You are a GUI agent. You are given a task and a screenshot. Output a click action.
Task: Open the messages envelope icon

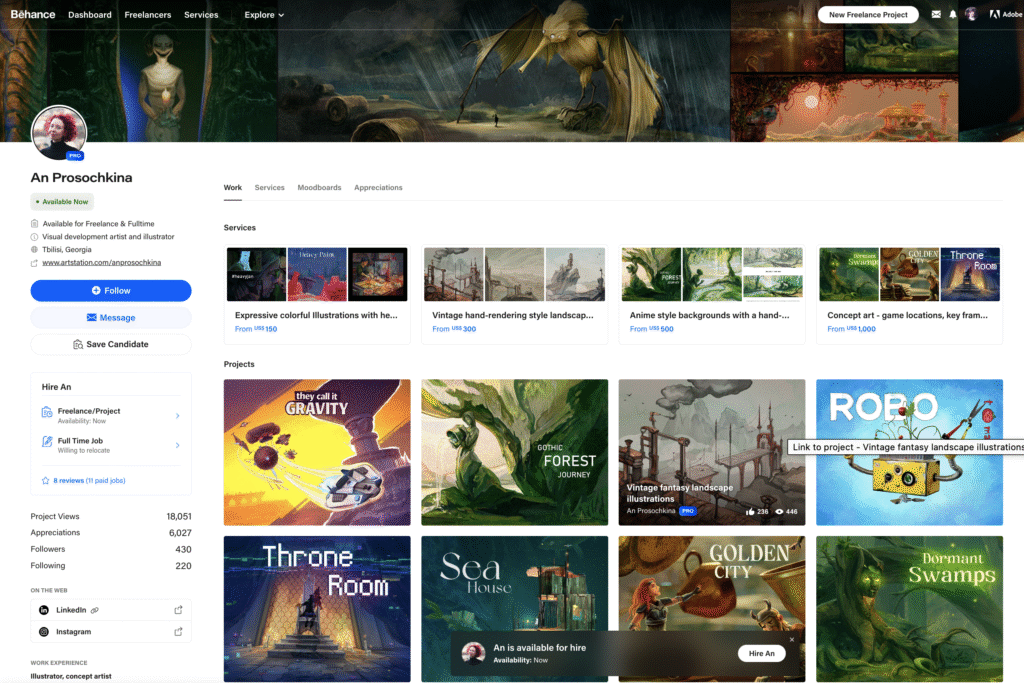click(935, 14)
